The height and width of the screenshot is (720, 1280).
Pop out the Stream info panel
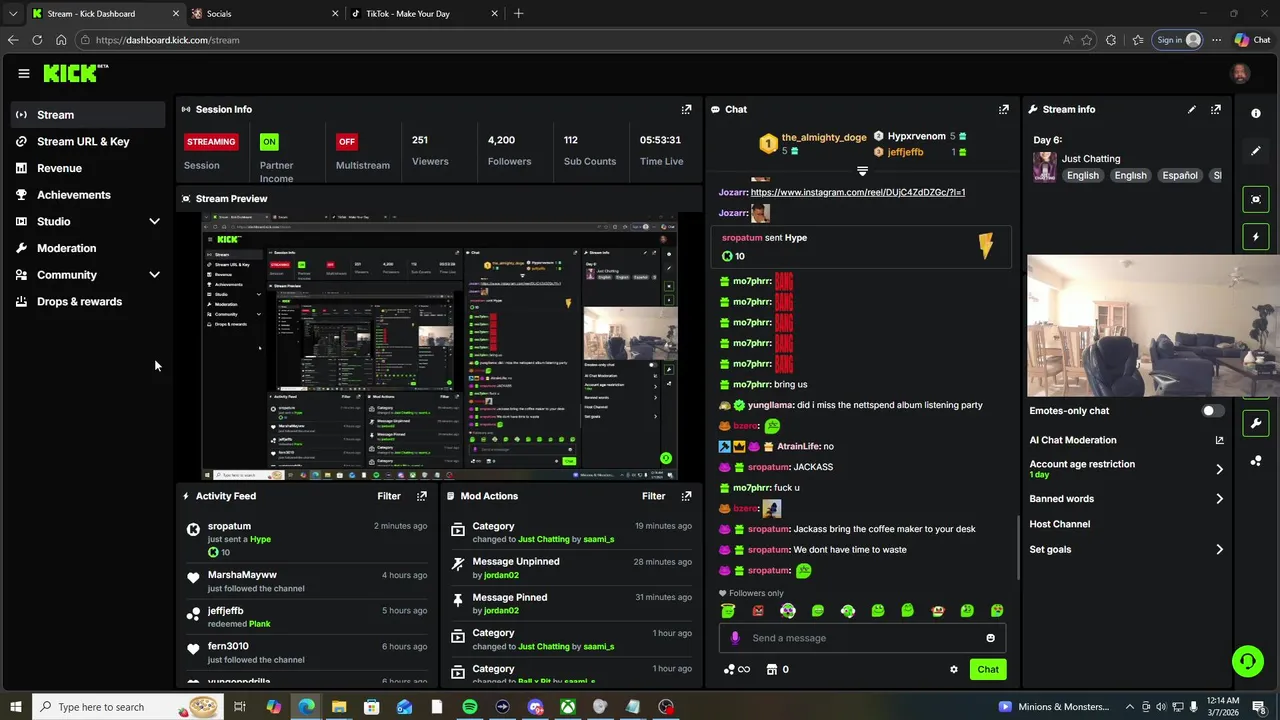pos(1216,109)
